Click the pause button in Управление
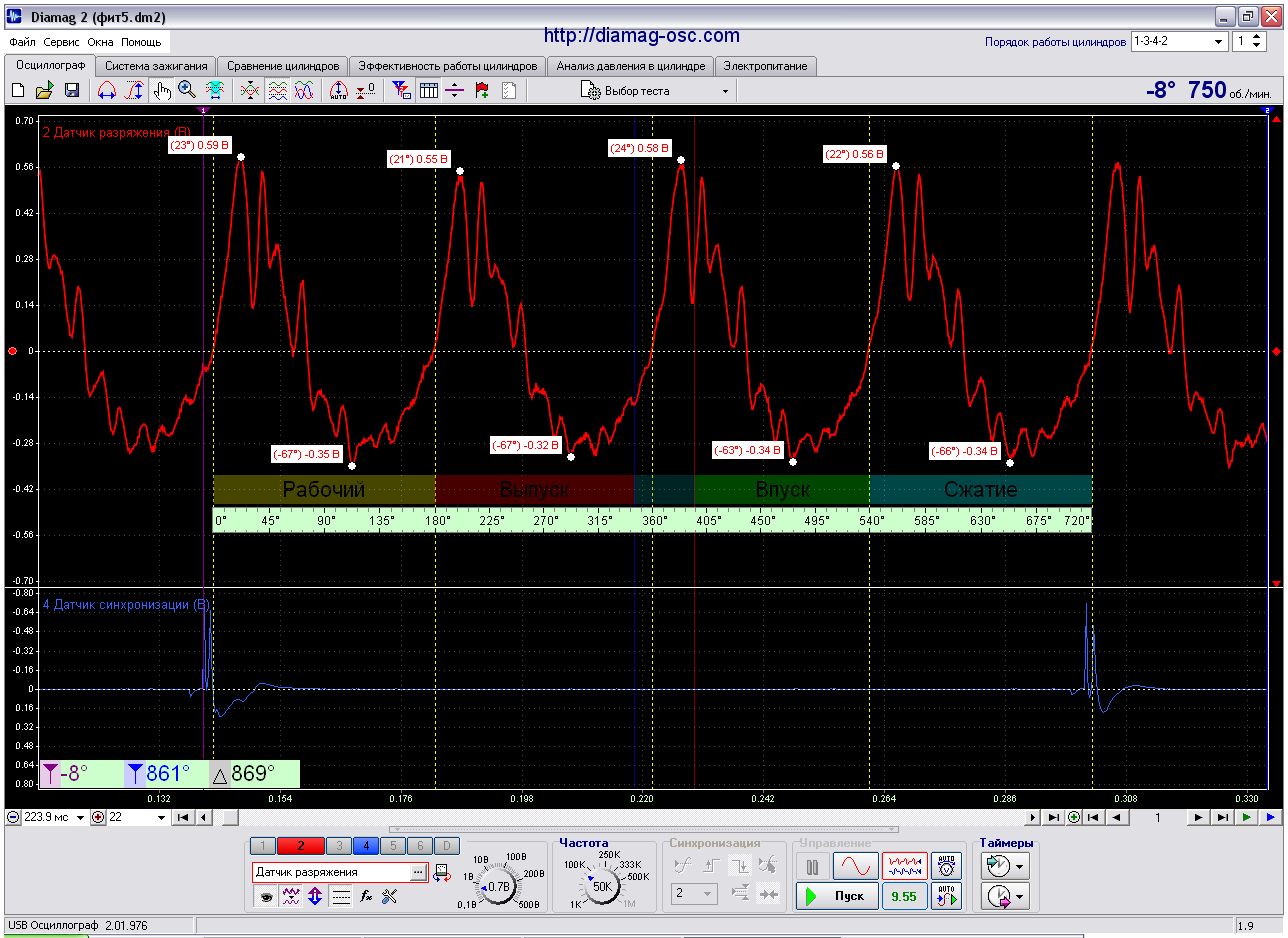The image size is (1288, 938). [x=812, y=866]
